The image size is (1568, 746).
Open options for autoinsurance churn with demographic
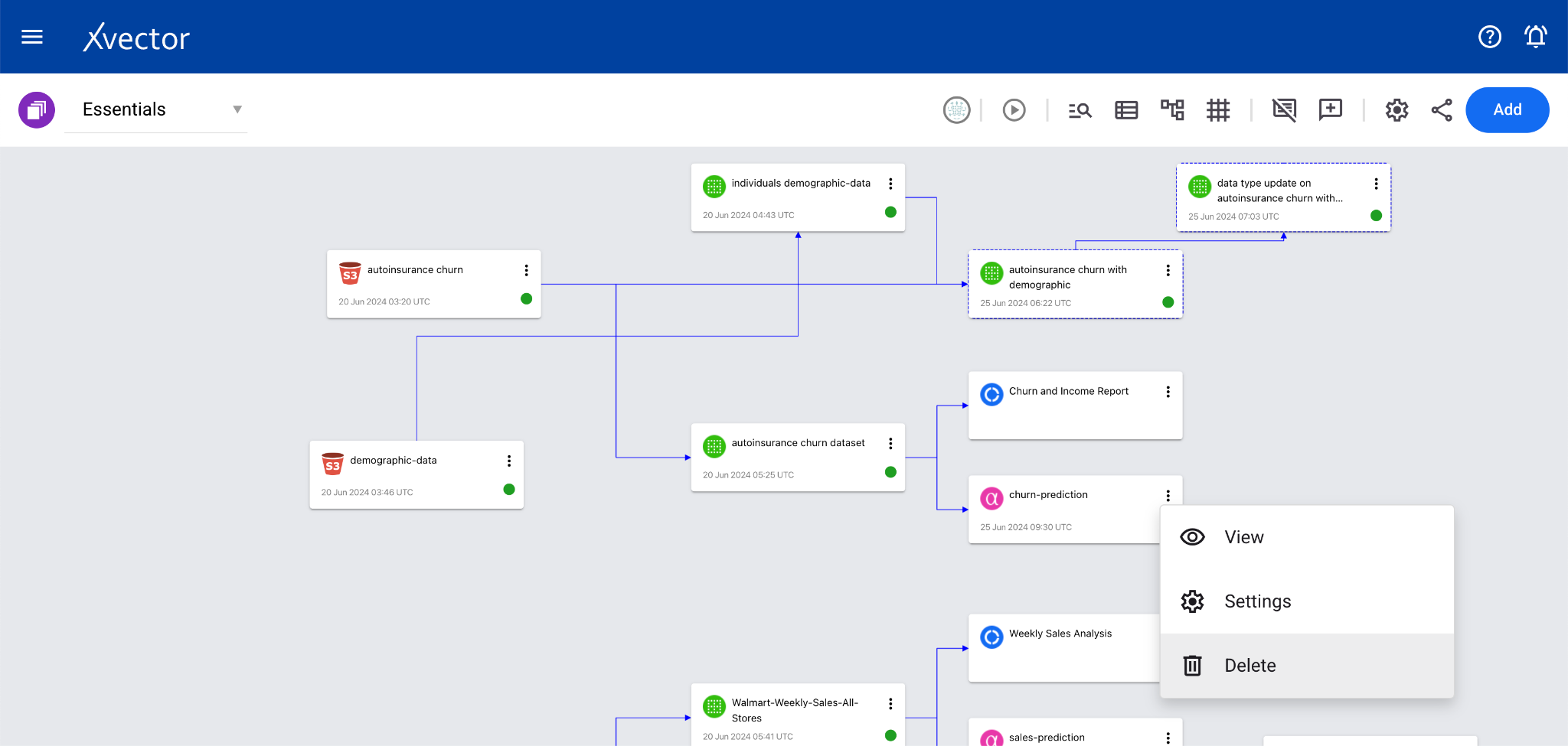1168,270
